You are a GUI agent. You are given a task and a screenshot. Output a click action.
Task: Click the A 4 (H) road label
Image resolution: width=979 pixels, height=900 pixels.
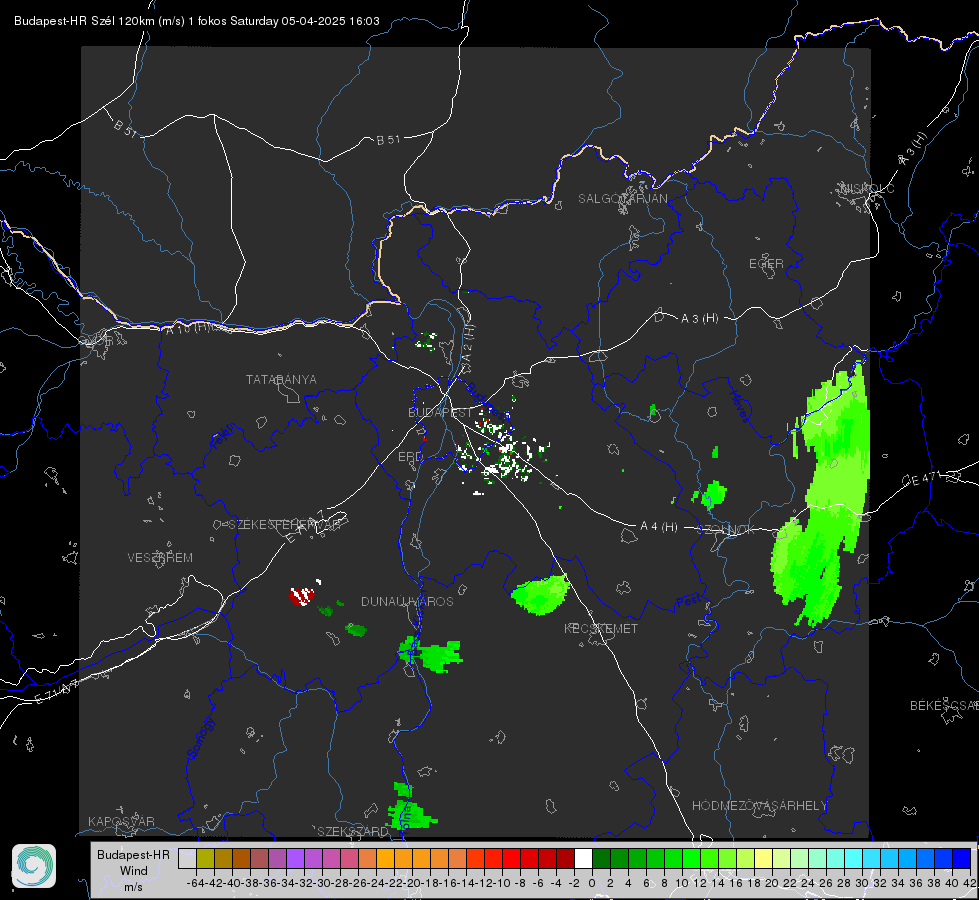tap(659, 527)
